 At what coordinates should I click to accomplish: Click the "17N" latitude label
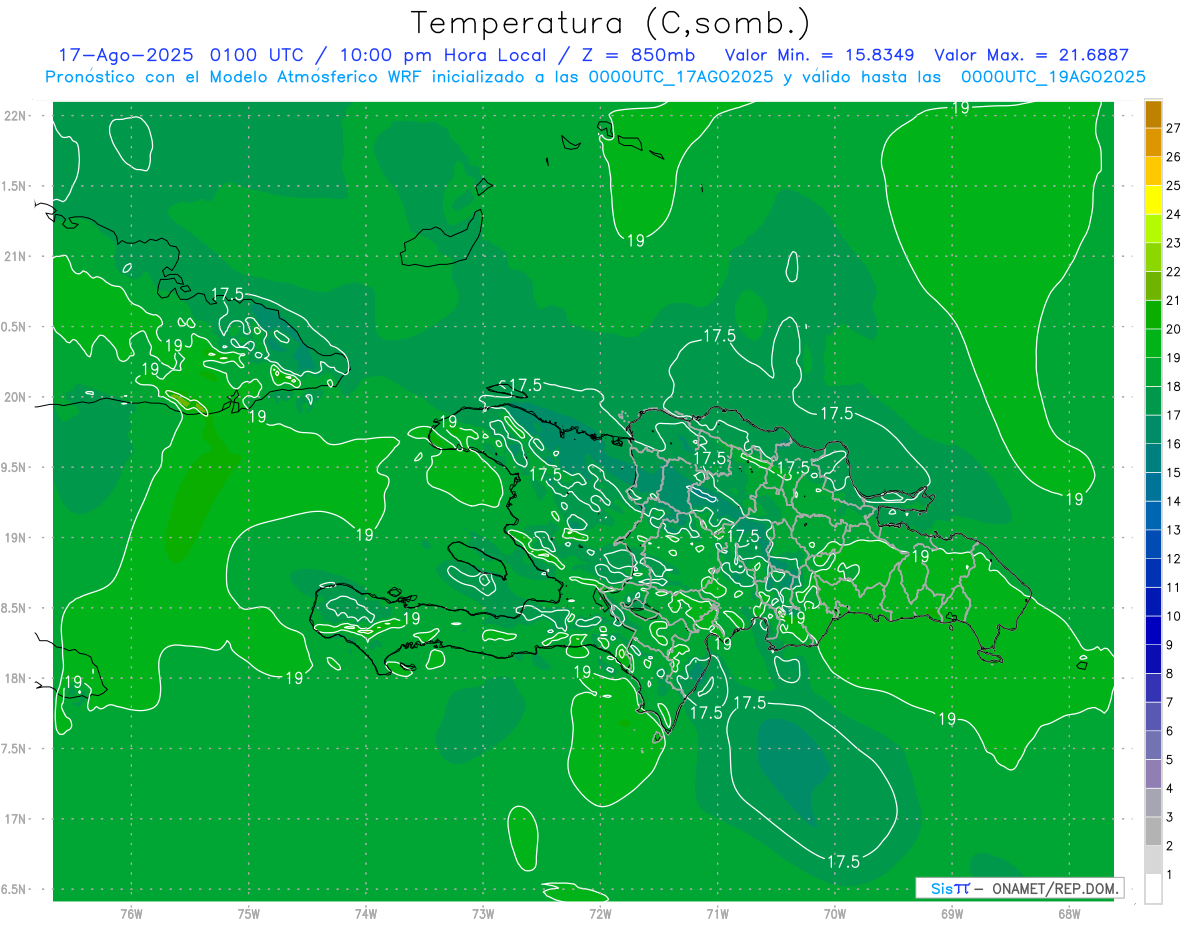pos(17,819)
